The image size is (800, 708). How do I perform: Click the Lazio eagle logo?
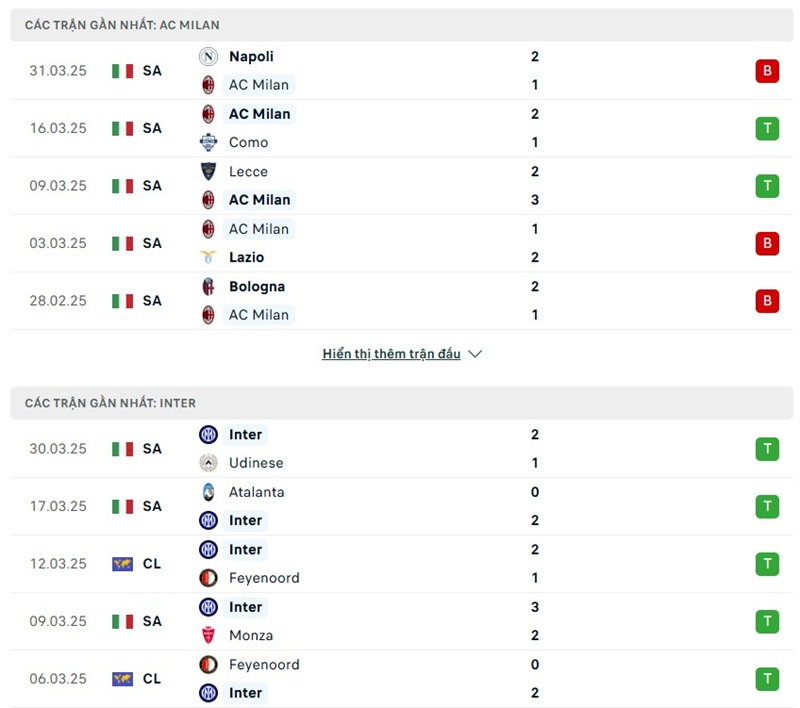click(x=208, y=257)
